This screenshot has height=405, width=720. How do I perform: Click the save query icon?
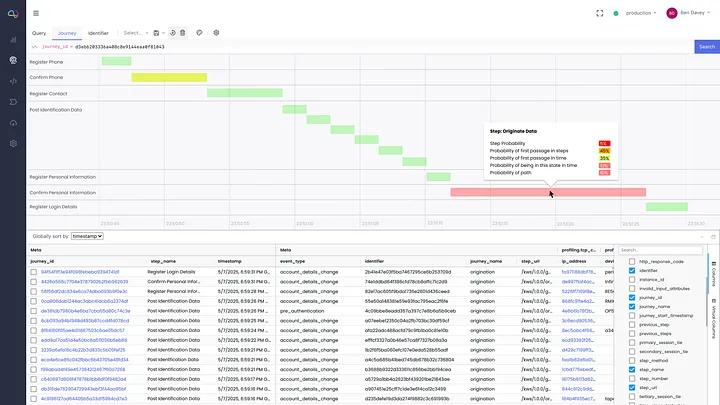(x=156, y=33)
